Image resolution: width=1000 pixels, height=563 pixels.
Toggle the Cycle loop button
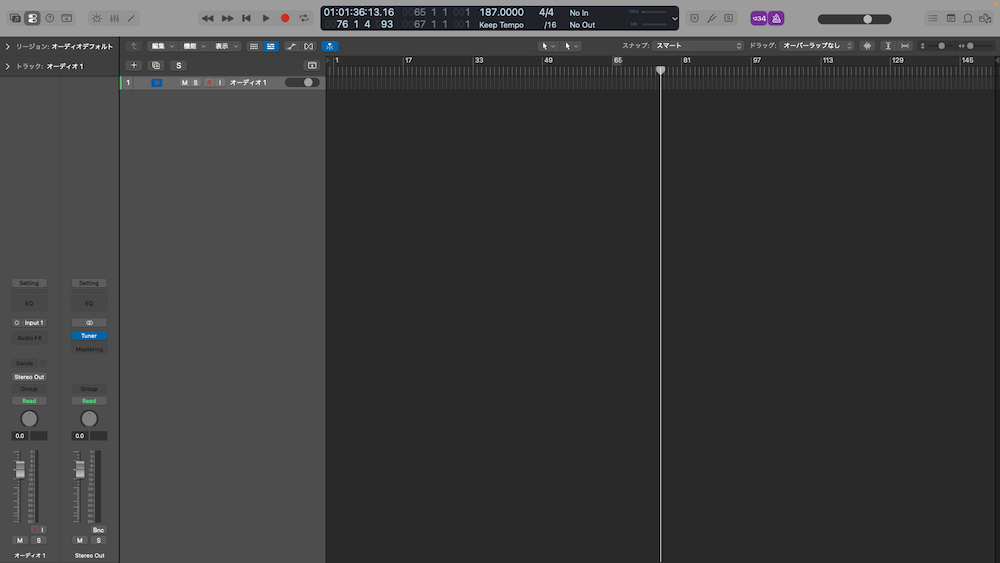pyautogui.click(x=304, y=18)
